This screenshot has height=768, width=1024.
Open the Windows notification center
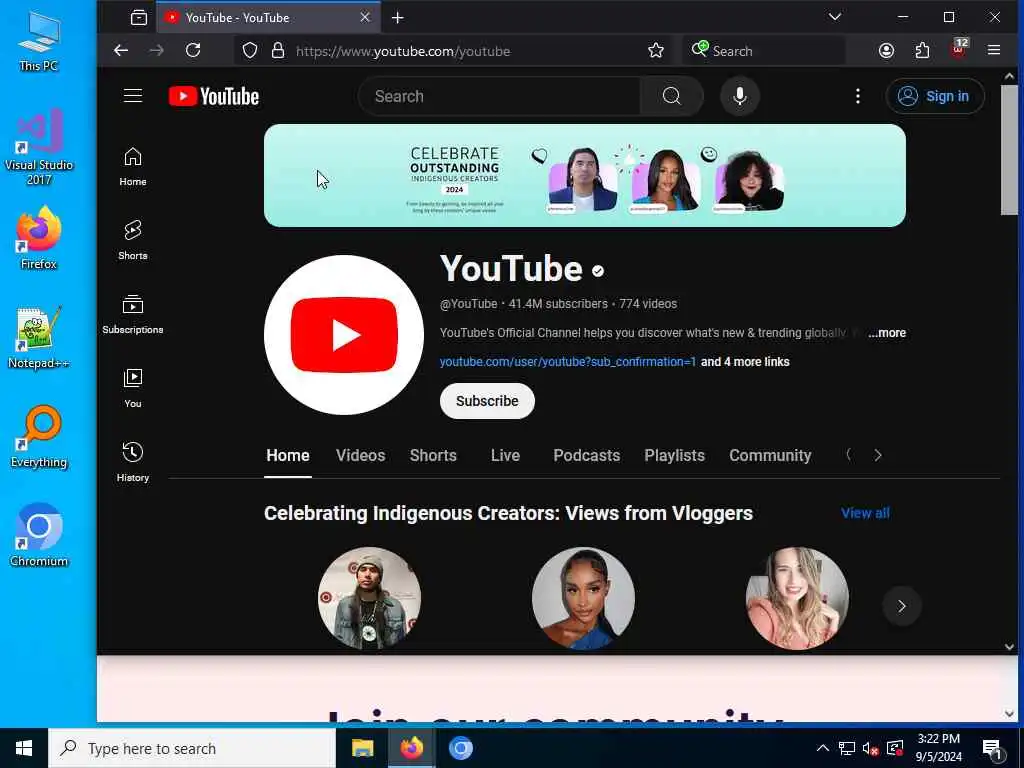993,750
